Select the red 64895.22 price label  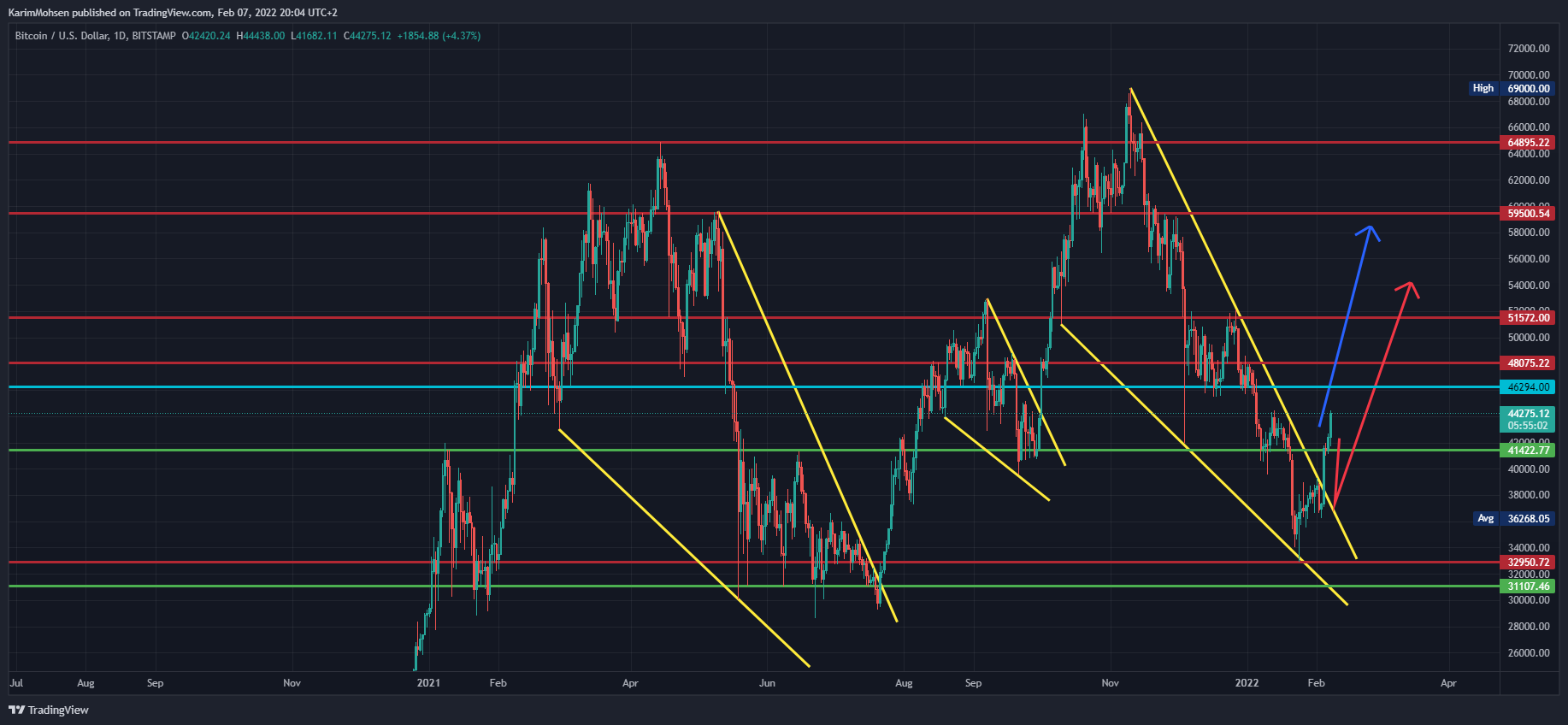[x=1528, y=143]
